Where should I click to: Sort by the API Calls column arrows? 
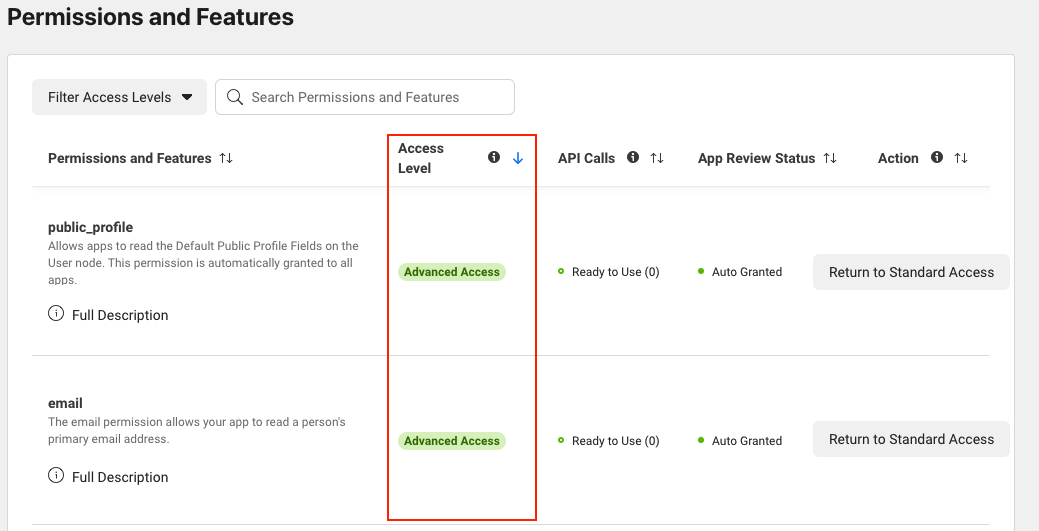click(657, 158)
